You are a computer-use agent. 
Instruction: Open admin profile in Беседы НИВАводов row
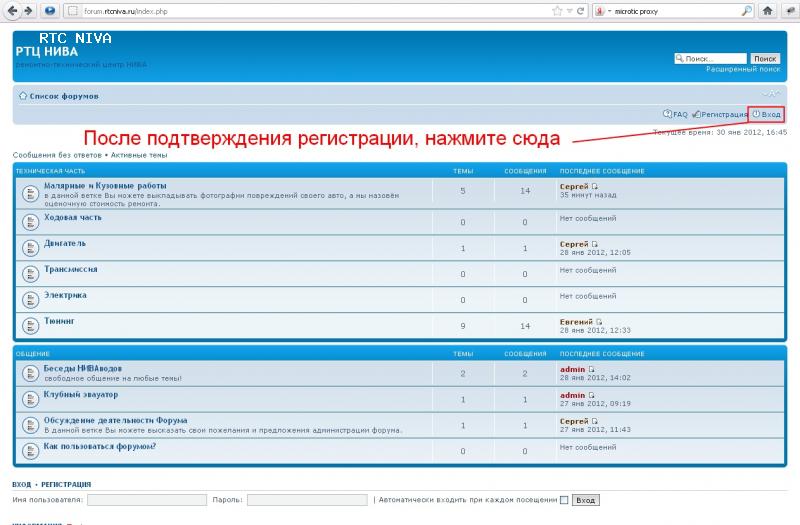[x=572, y=369]
